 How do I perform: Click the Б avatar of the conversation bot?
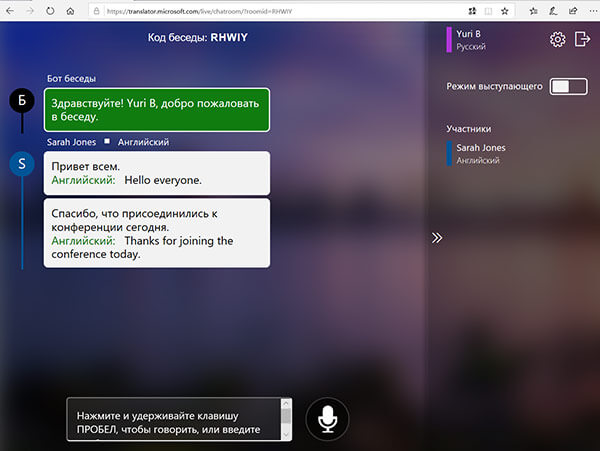[21, 100]
